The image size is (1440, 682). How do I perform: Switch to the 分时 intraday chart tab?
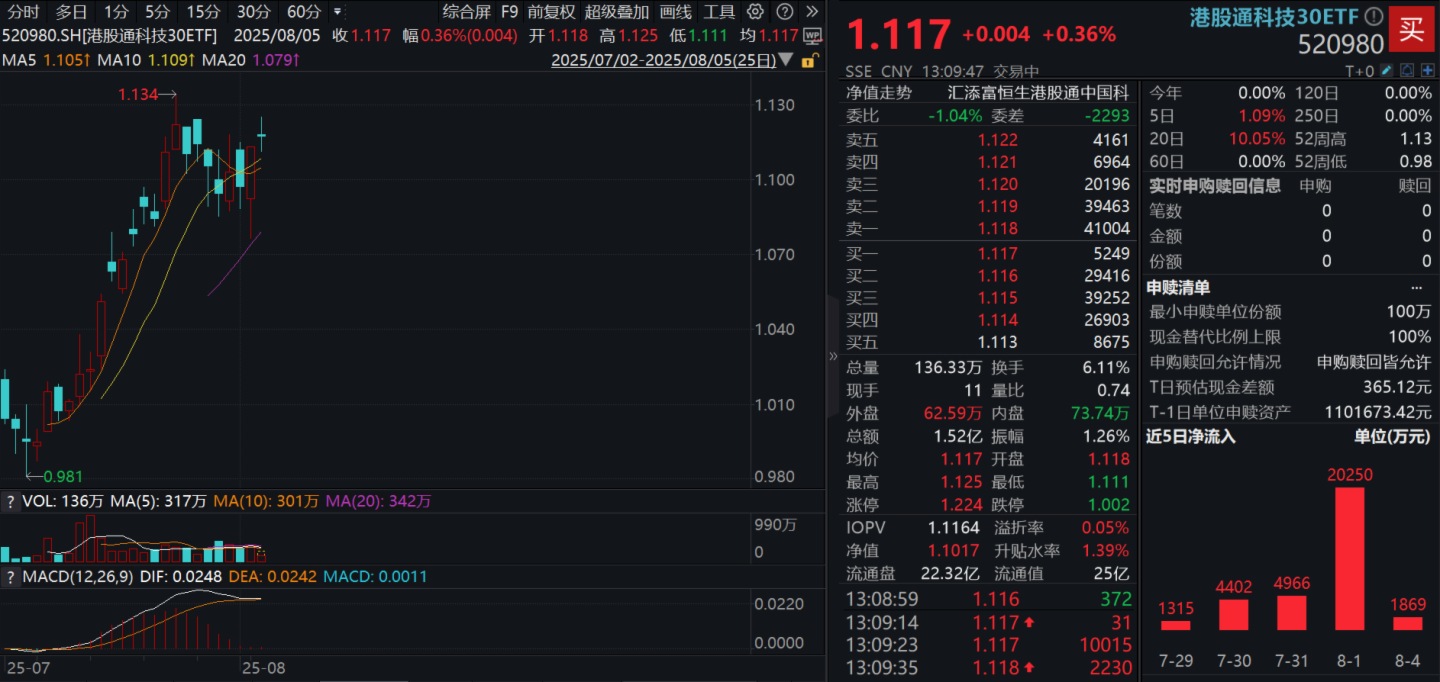[21, 12]
